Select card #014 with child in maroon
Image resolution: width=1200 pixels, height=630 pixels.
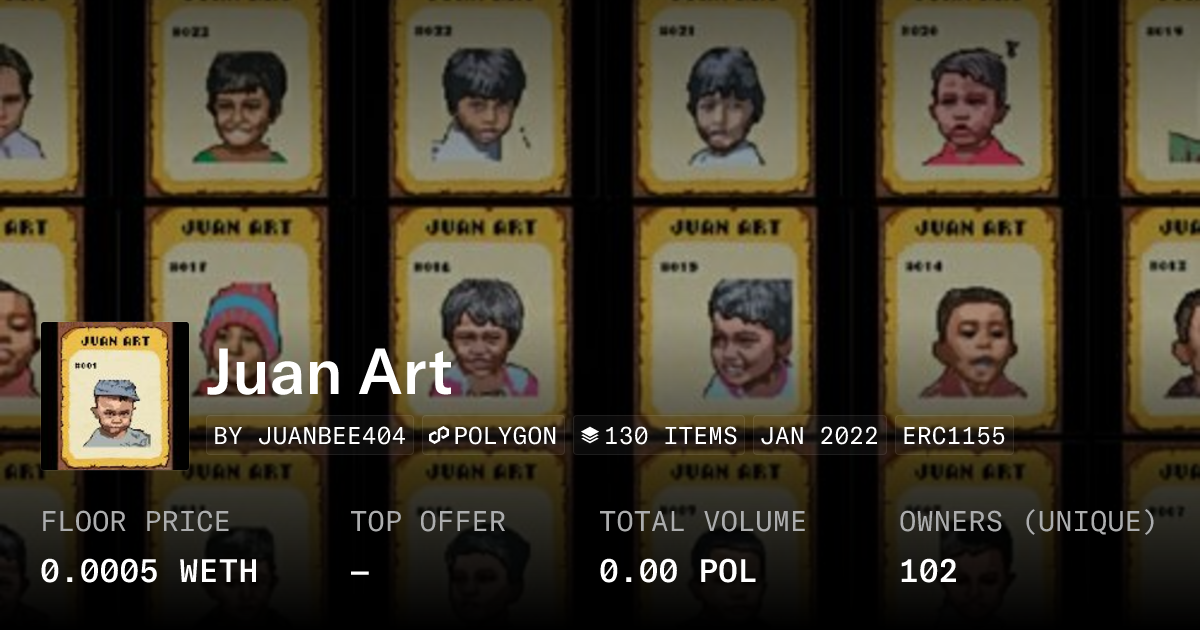tap(968, 315)
